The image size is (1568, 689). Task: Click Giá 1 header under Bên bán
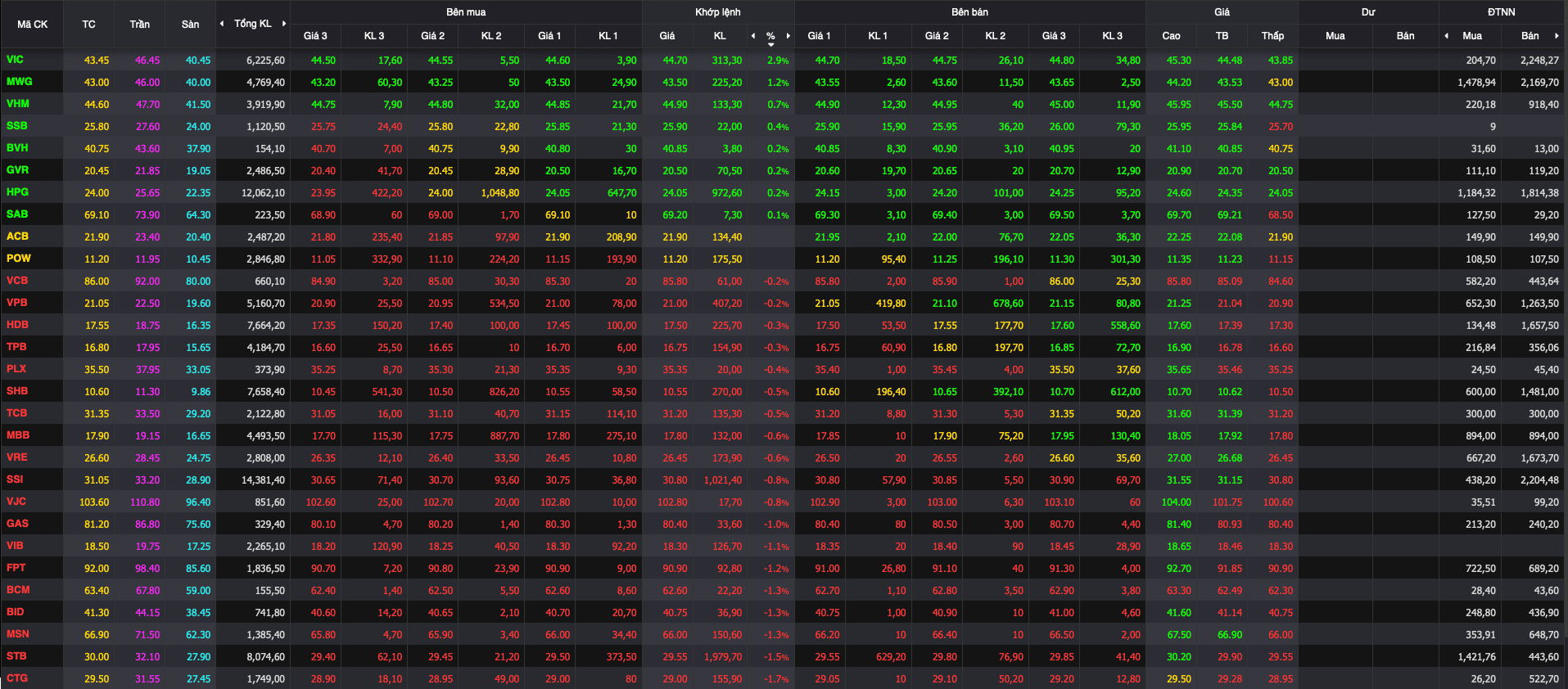pyautogui.click(x=819, y=36)
